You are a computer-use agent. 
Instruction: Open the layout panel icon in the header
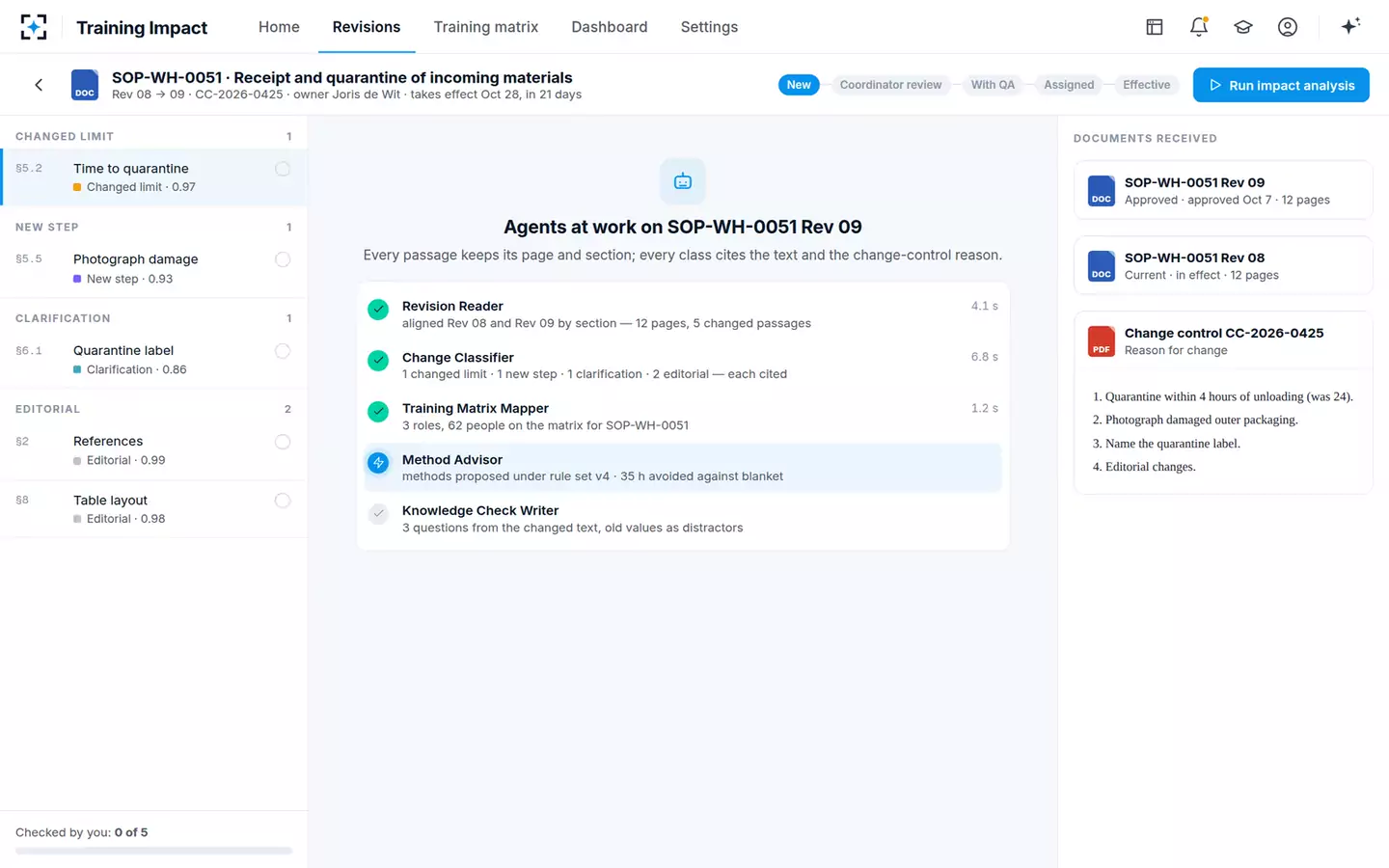pyautogui.click(x=1154, y=27)
